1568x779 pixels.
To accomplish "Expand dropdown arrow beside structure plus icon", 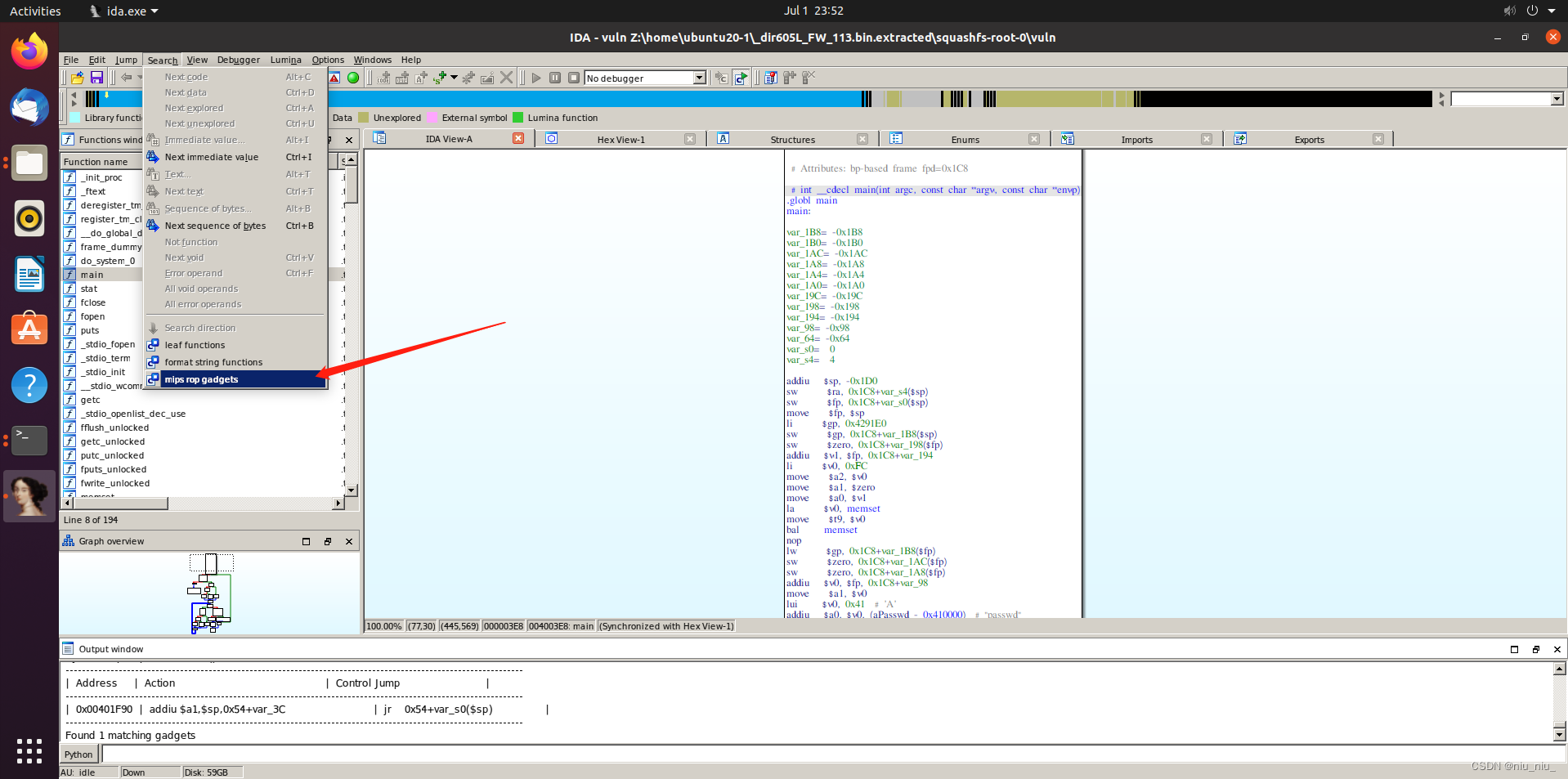I will pyautogui.click(x=454, y=78).
